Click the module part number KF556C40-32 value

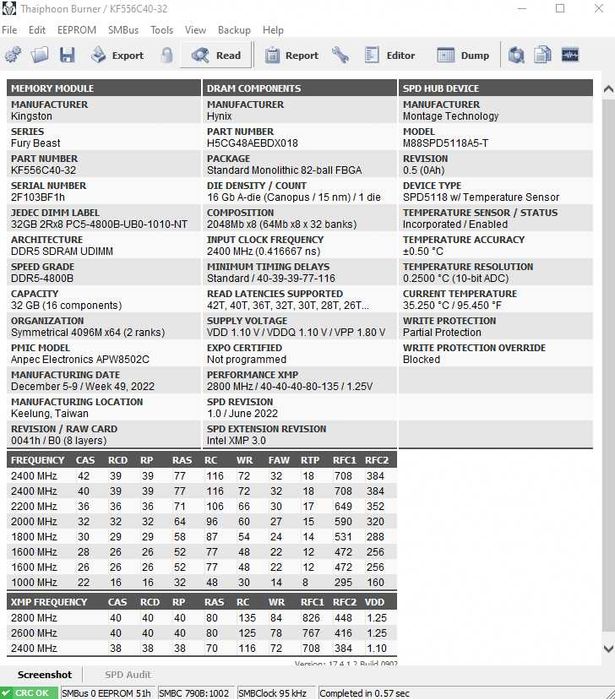(x=44, y=170)
